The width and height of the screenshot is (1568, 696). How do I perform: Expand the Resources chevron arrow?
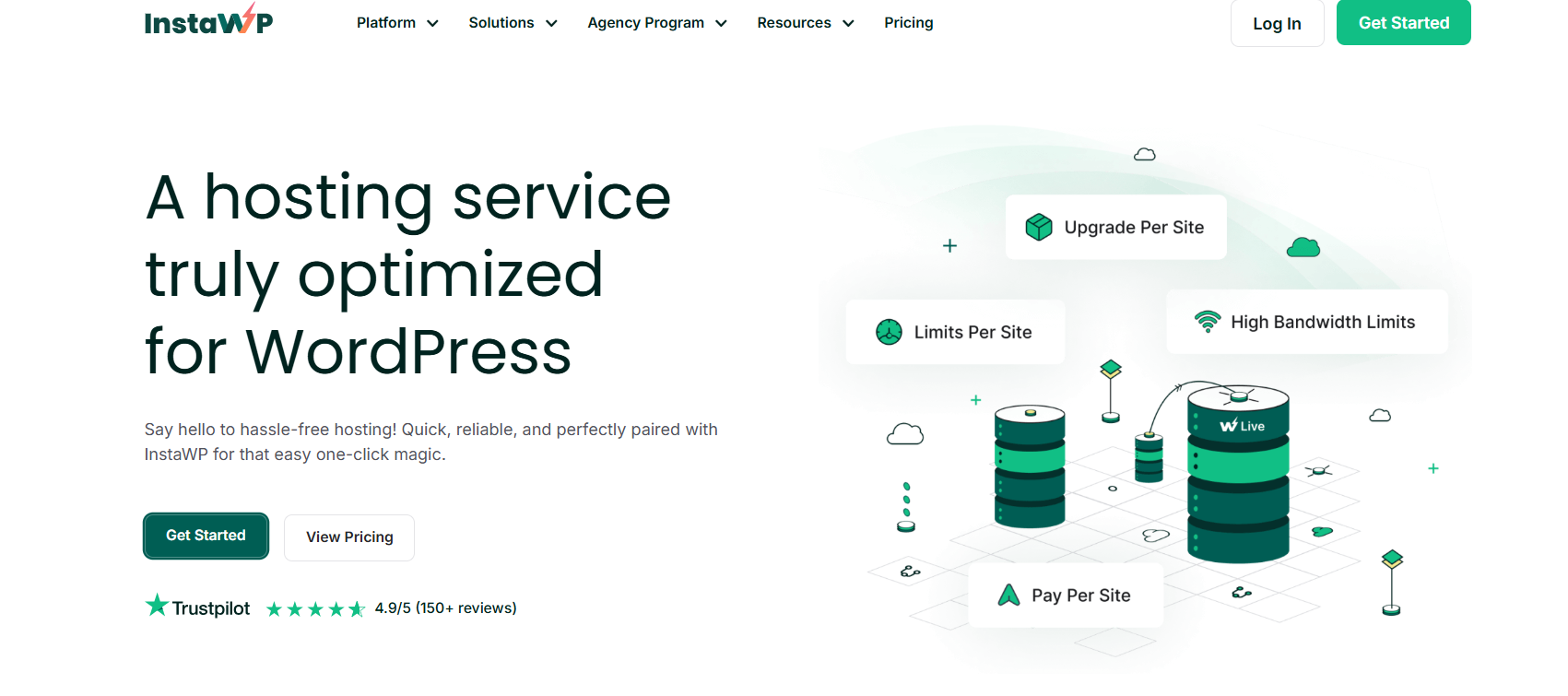848,24
